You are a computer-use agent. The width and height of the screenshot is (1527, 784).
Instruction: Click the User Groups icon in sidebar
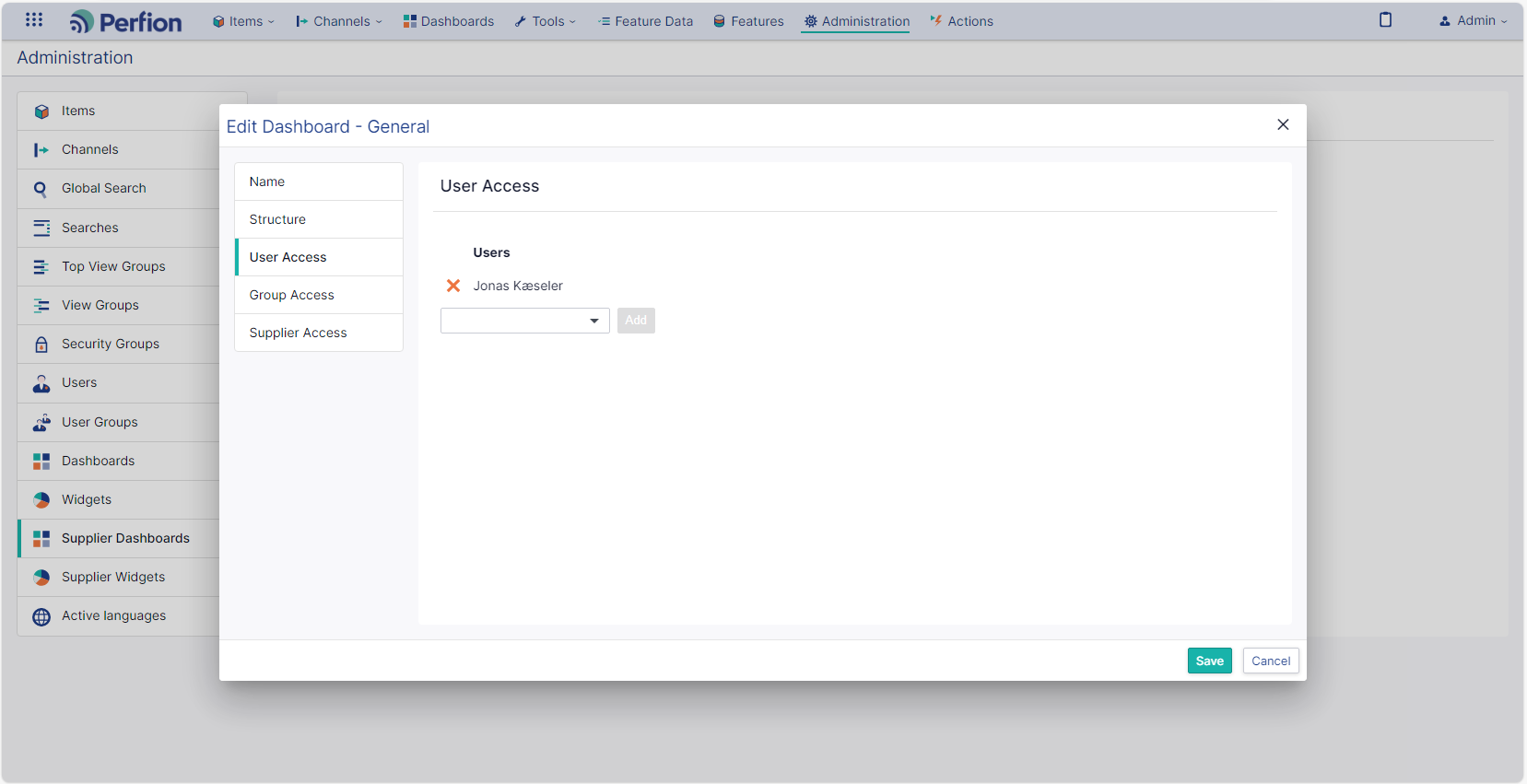(x=41, y=423)
